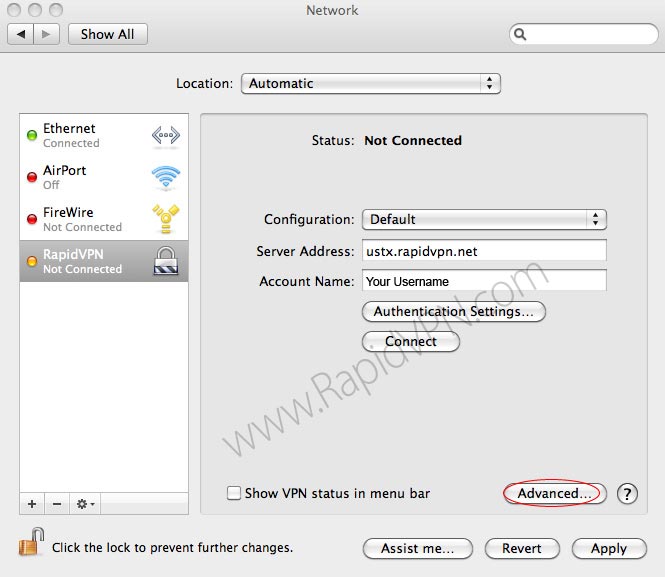Enable Show VPN status in menu bar
Image resolution: width=665 pixels, height=577 pixels.
(234, 493)
